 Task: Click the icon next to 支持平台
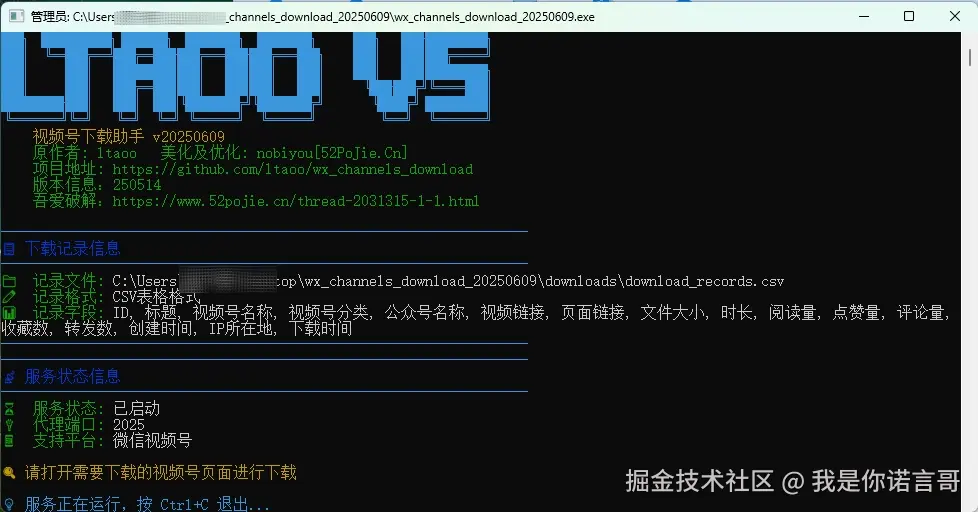pyautogui.click(x=9, y=441)
